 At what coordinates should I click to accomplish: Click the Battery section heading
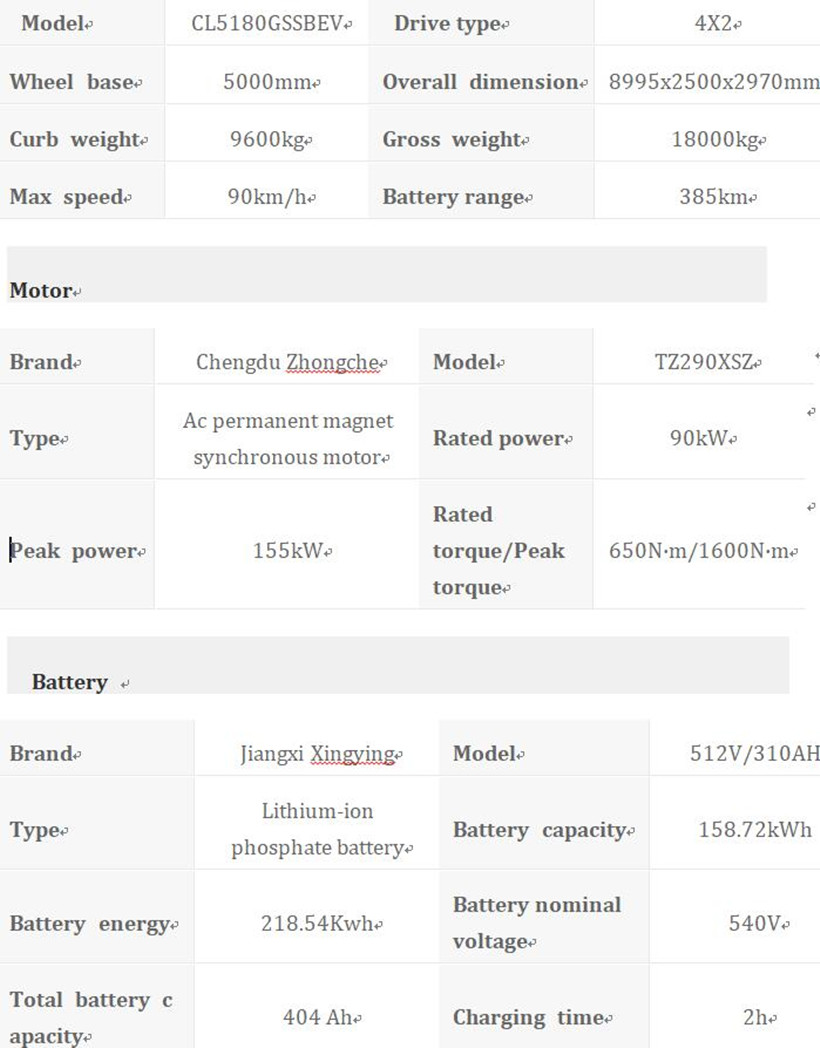(69, 682)
